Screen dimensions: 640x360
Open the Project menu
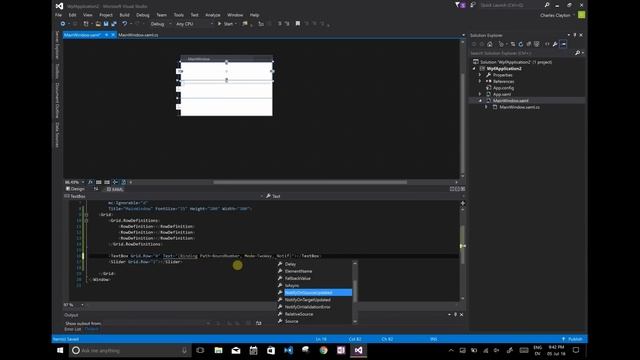pos(106,15)
